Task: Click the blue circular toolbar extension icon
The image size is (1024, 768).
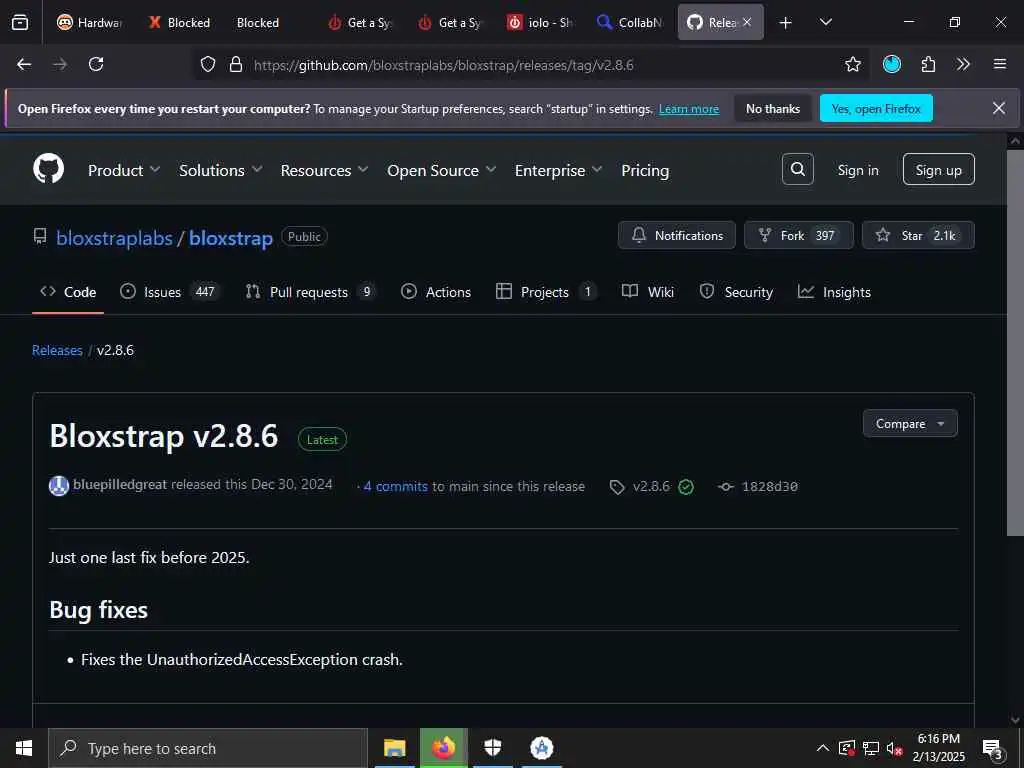Action: 891,64
